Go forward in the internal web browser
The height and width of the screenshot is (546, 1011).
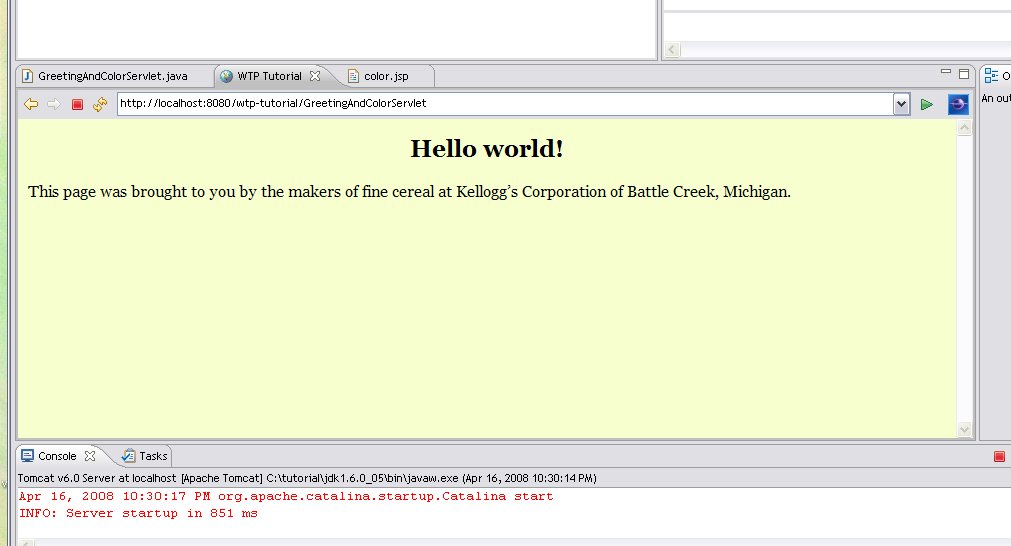(54, 104)
